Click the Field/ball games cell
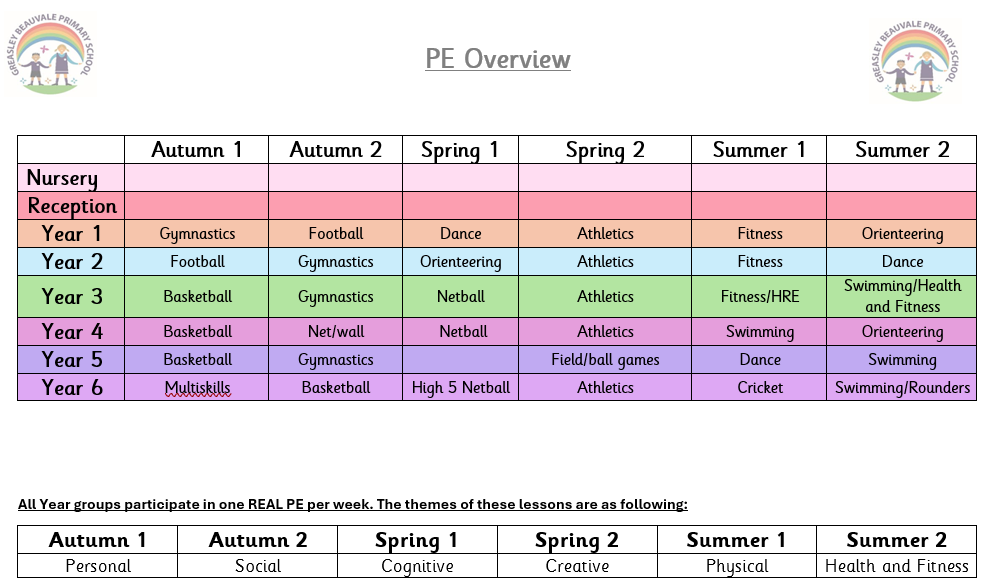Viewport: 982px width, 585px height. [605, 360]
